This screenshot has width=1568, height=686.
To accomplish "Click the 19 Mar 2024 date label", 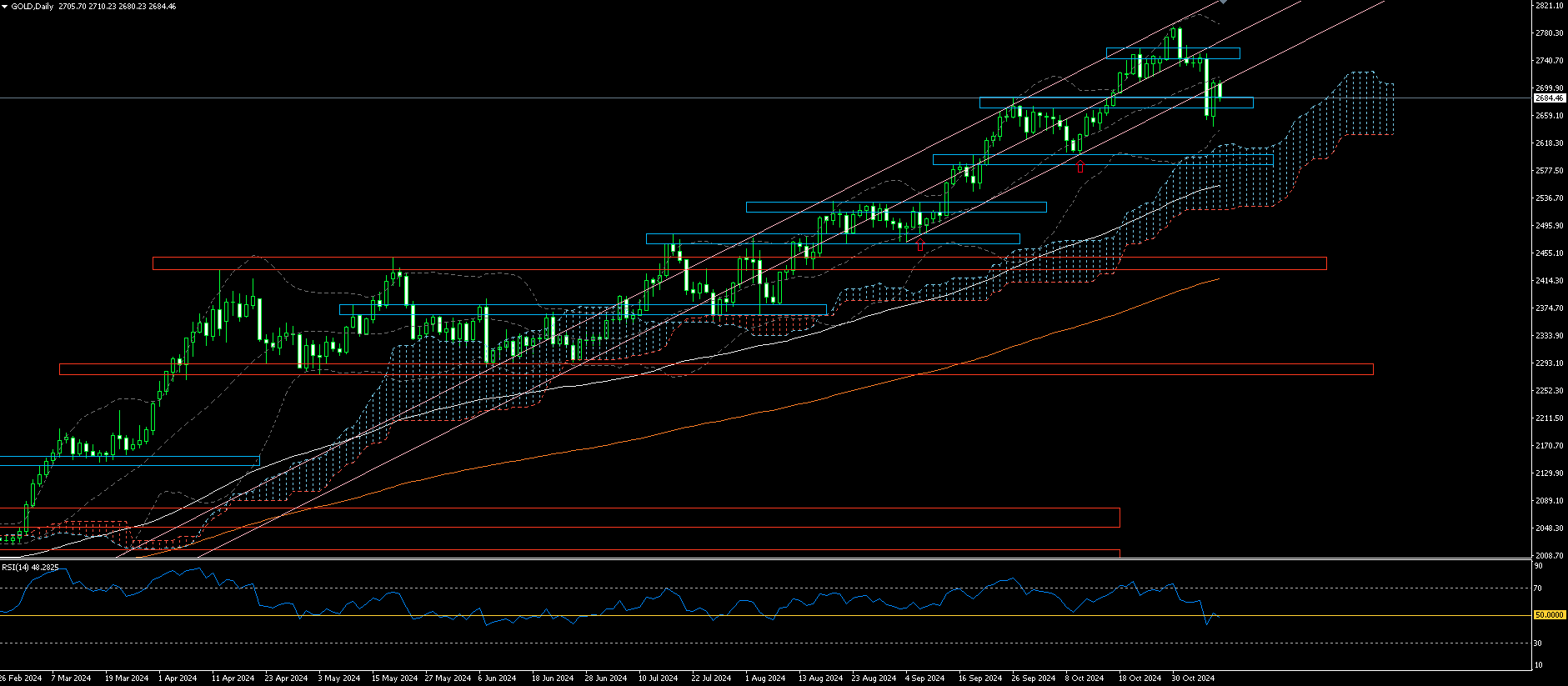I will click(x=127, y=678).
